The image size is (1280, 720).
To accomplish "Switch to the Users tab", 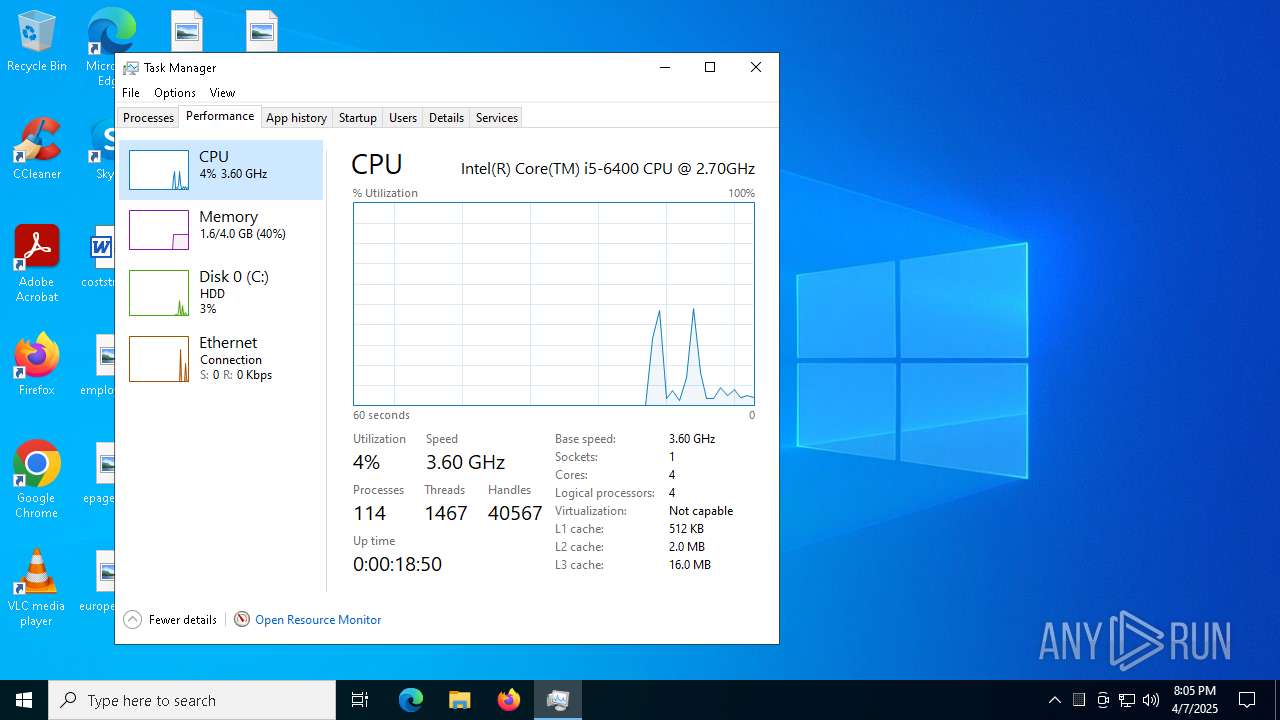I will tap(403, 118).
